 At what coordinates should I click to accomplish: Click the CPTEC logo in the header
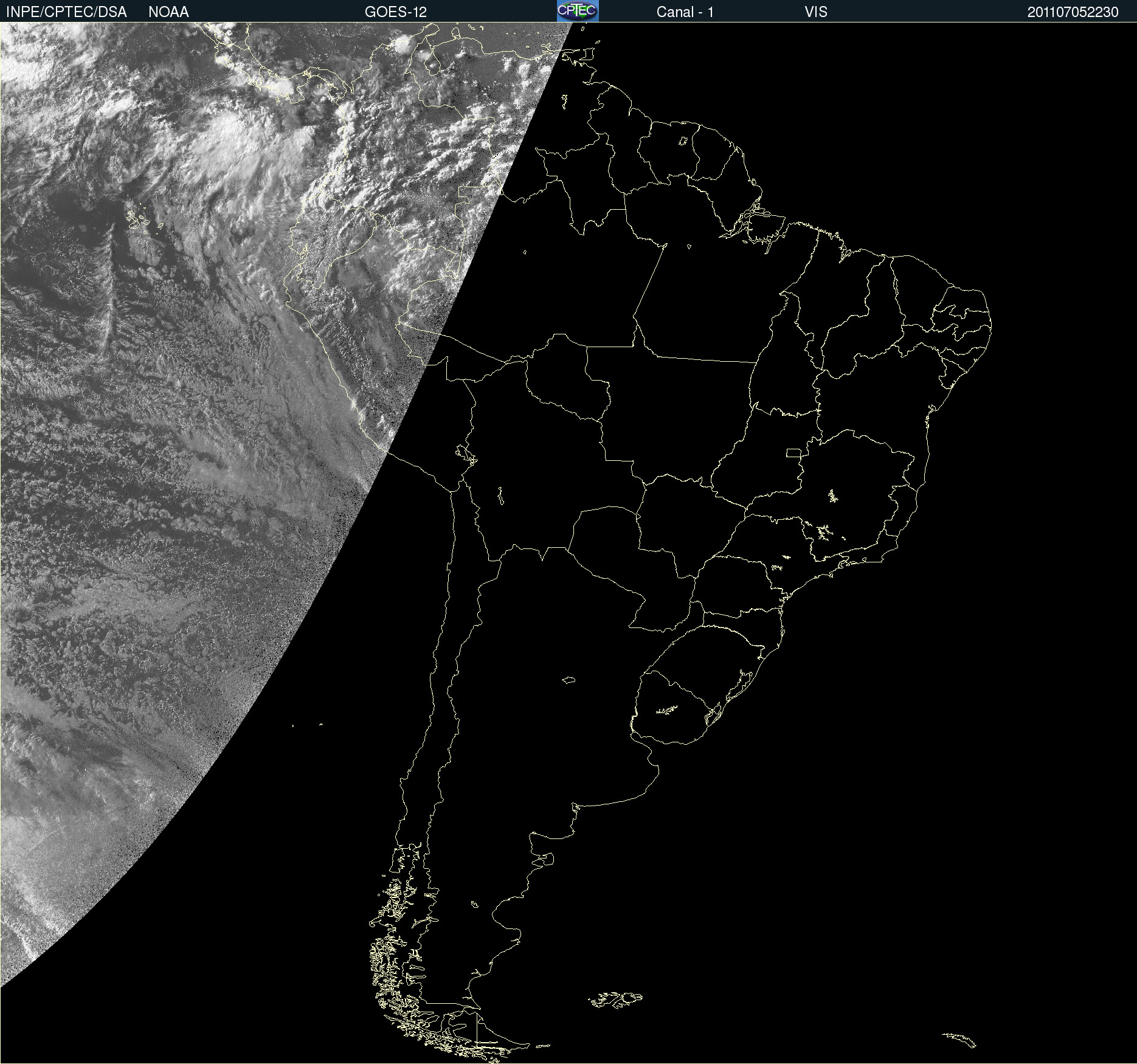[x=578, y=11]
